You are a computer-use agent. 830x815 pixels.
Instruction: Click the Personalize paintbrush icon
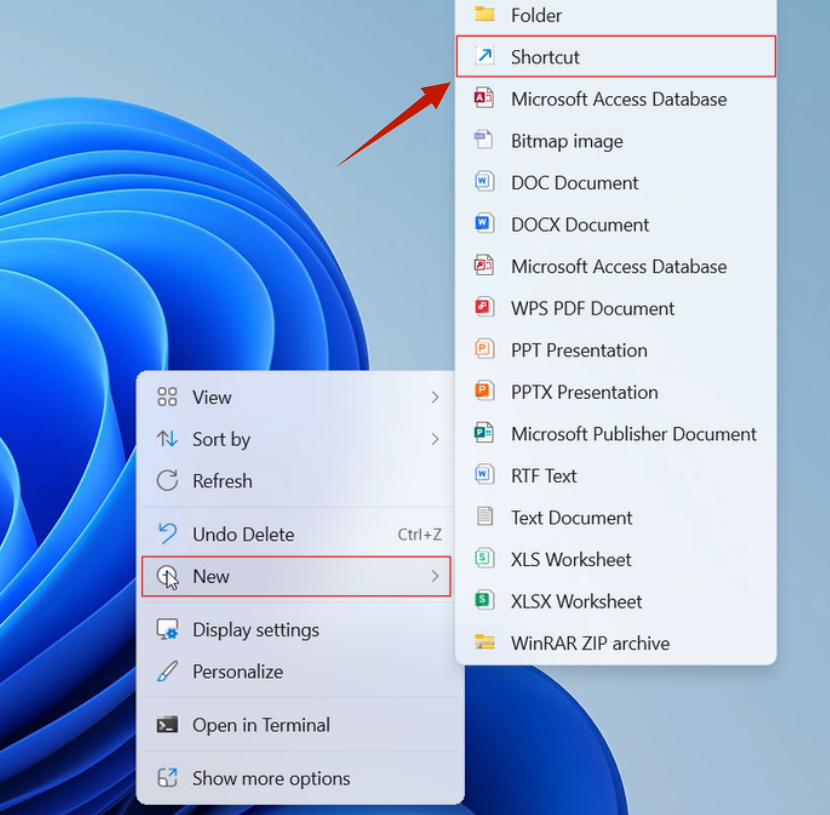(x=167, y=671)
